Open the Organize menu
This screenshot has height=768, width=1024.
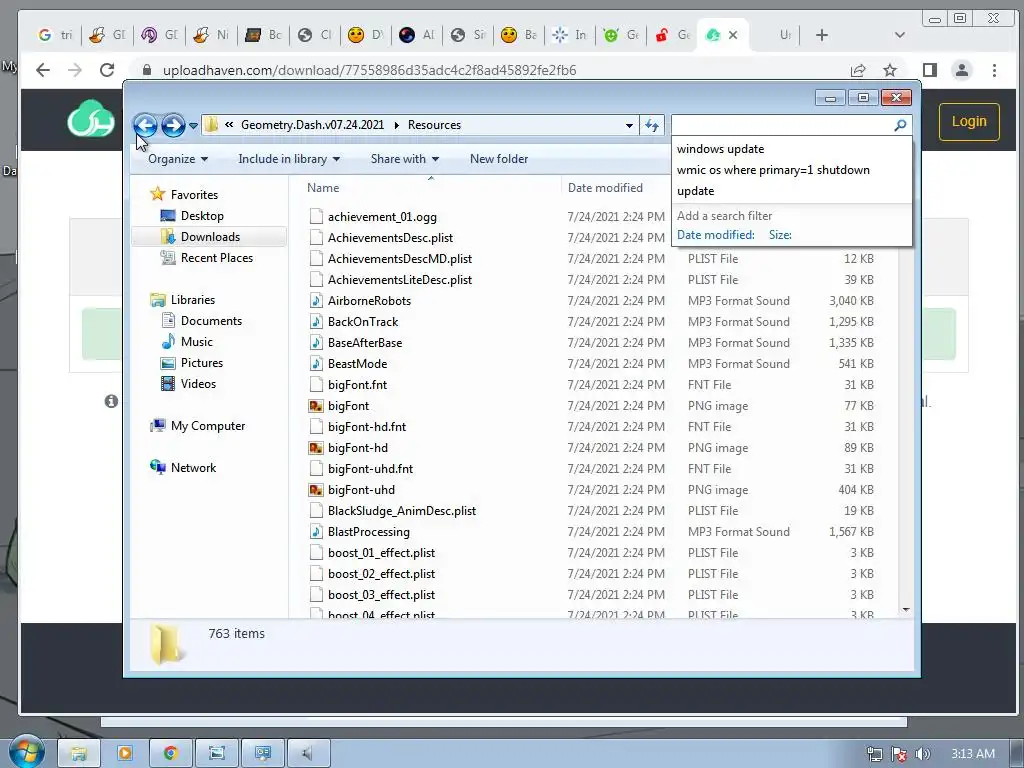pos(178,159)
